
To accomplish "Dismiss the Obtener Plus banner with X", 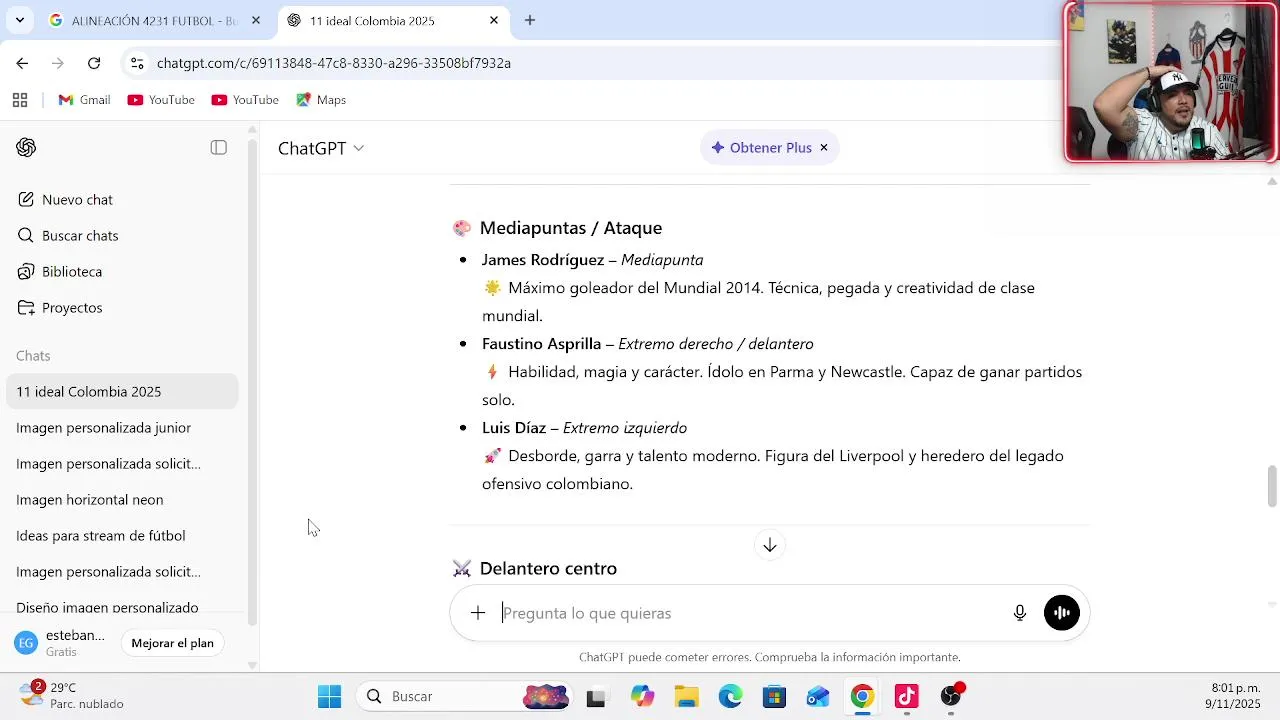I will (824, 148).
